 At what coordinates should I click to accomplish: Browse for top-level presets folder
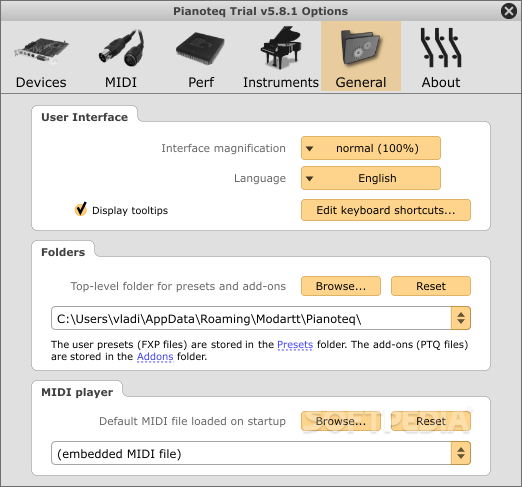click(x=341, y=286)
